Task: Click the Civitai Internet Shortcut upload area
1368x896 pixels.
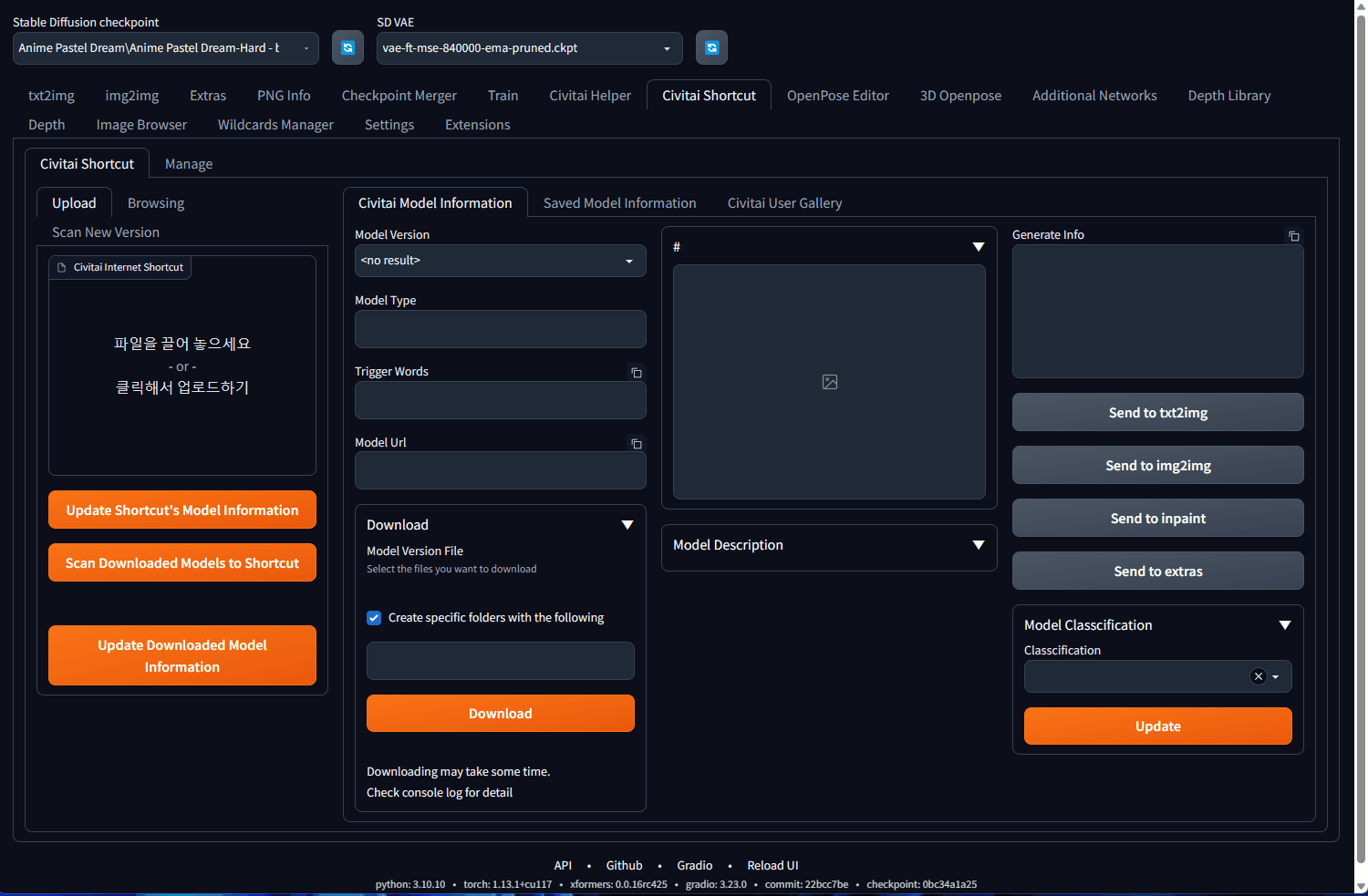Action: [182, 366]
